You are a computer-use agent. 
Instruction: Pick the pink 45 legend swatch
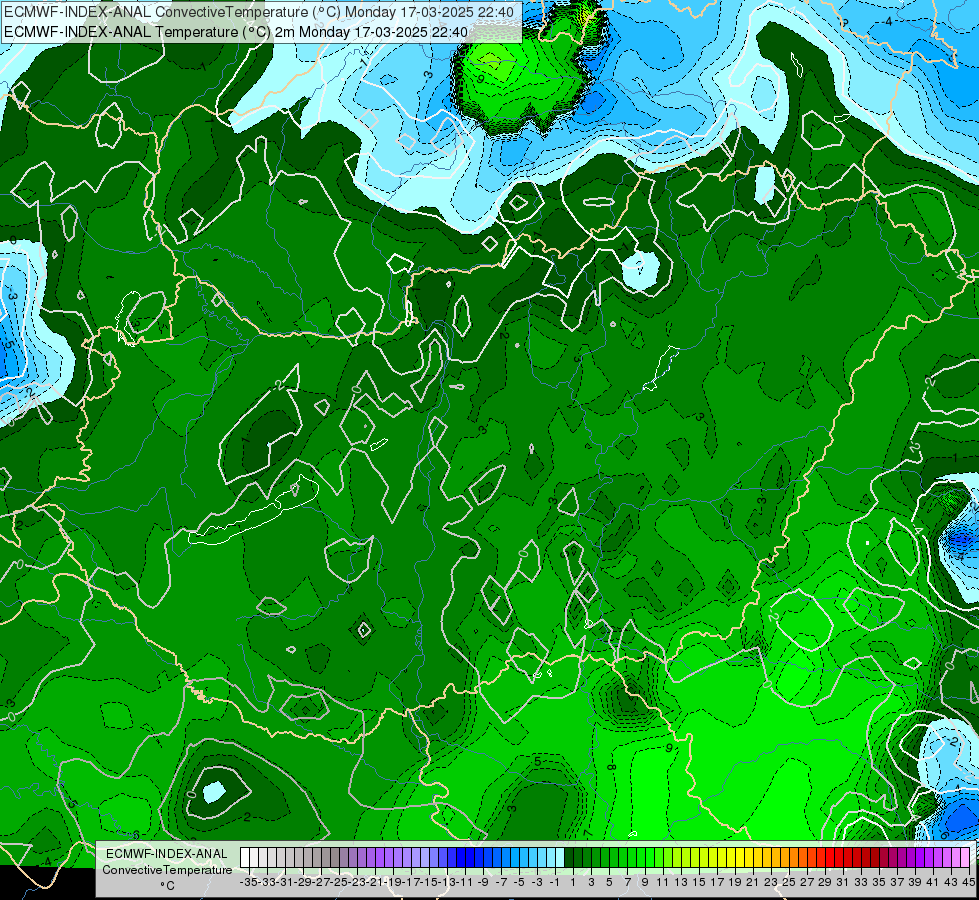(x=966, y=858)
